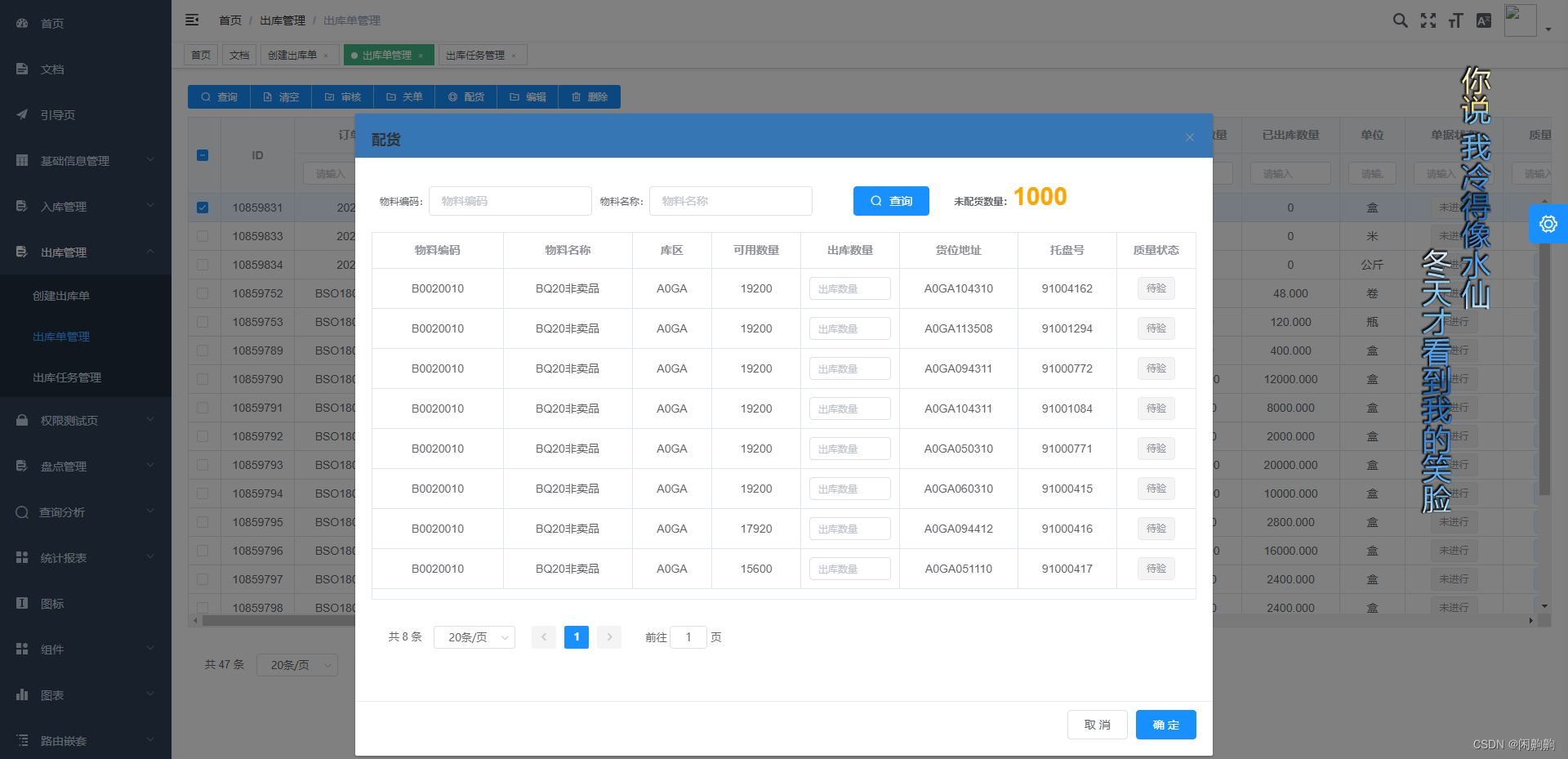Collapse the sidebar with the hamburger icon

[x=192, y=20]
